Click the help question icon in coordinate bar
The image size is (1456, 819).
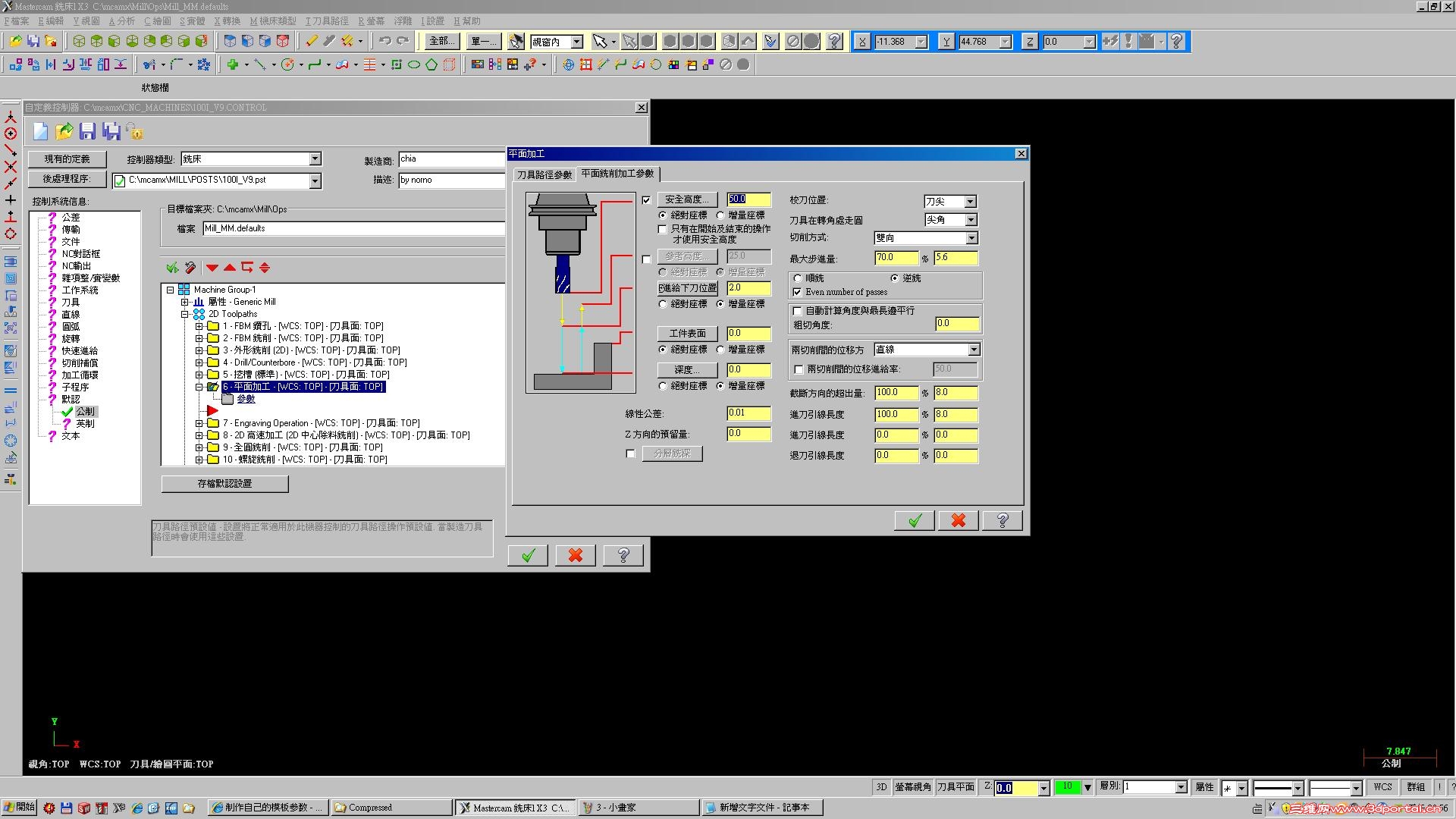[1176, 42]
